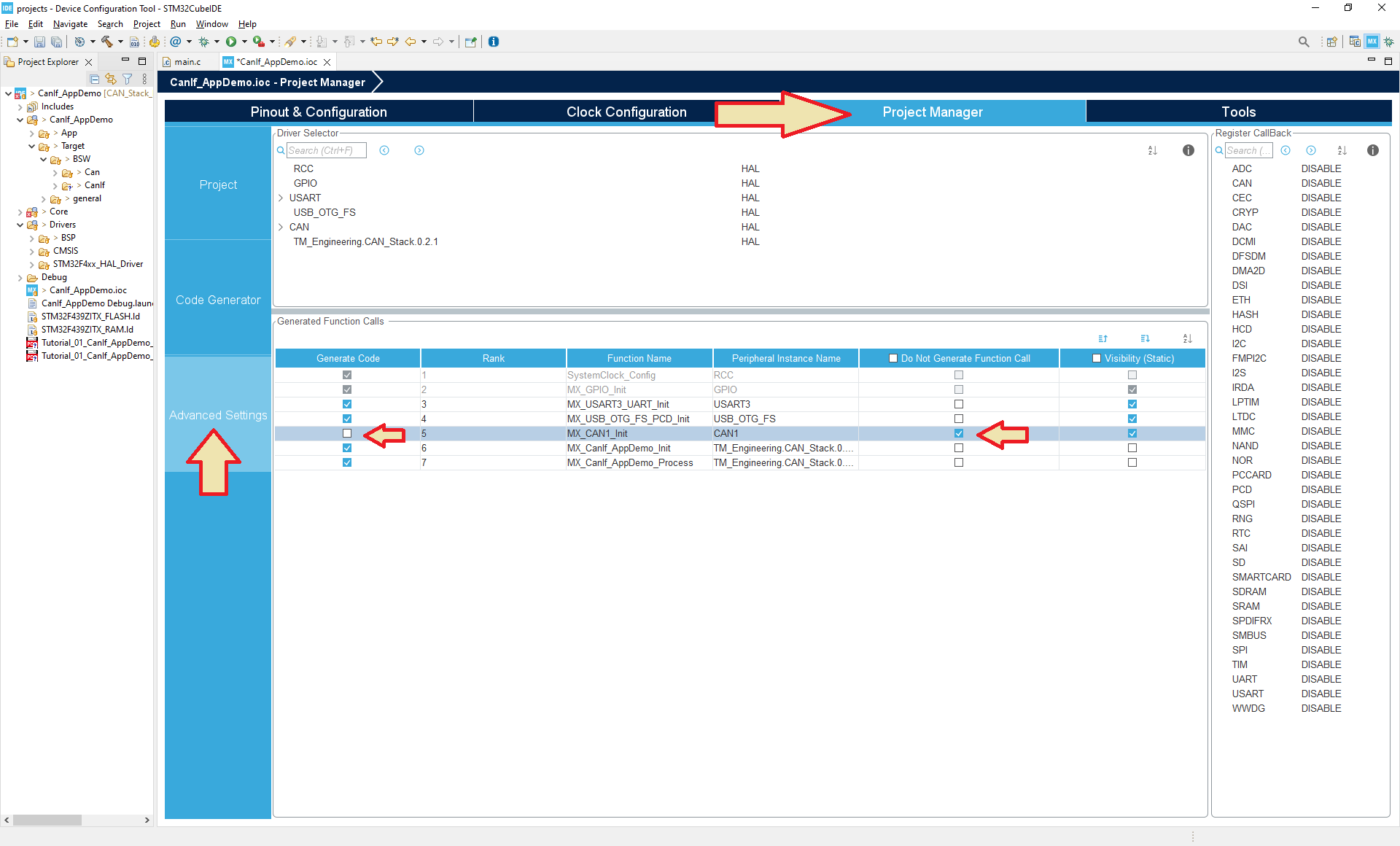Expand the USART row in Driver Selector
Screen dimensions: 1400x846
coord(281,198)
